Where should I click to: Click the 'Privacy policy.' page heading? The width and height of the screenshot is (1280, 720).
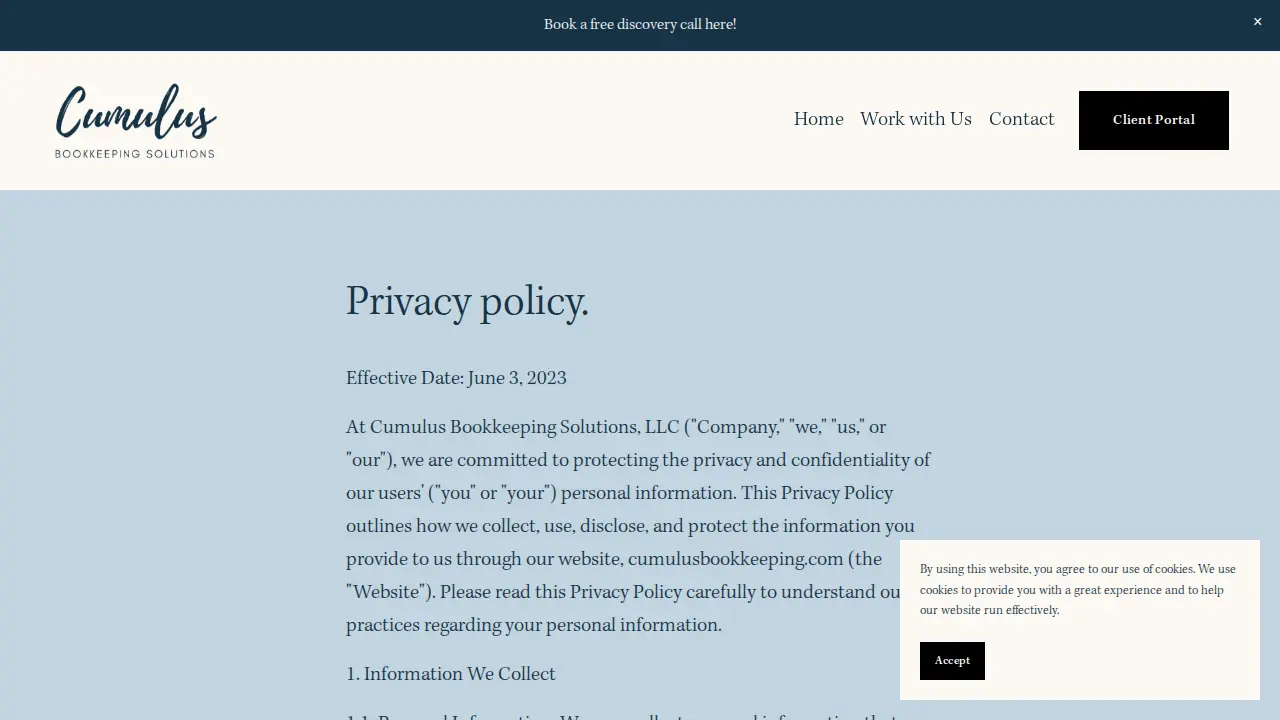pos(467,302)
